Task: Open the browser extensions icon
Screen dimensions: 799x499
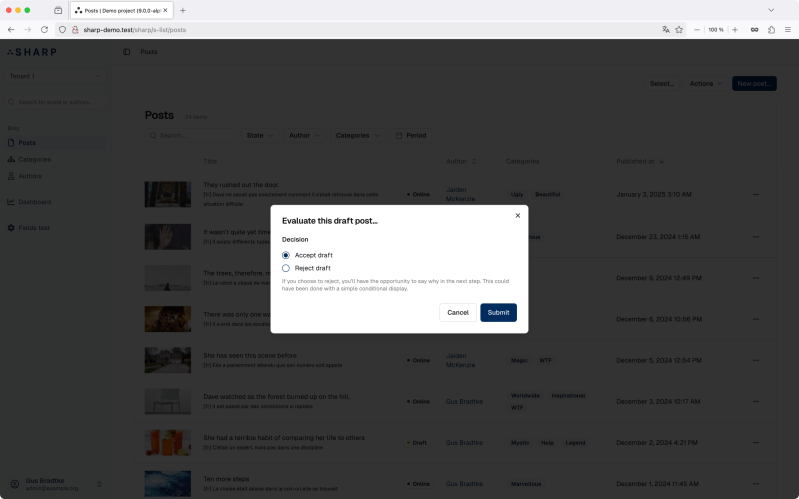Action: pos(771,30)
